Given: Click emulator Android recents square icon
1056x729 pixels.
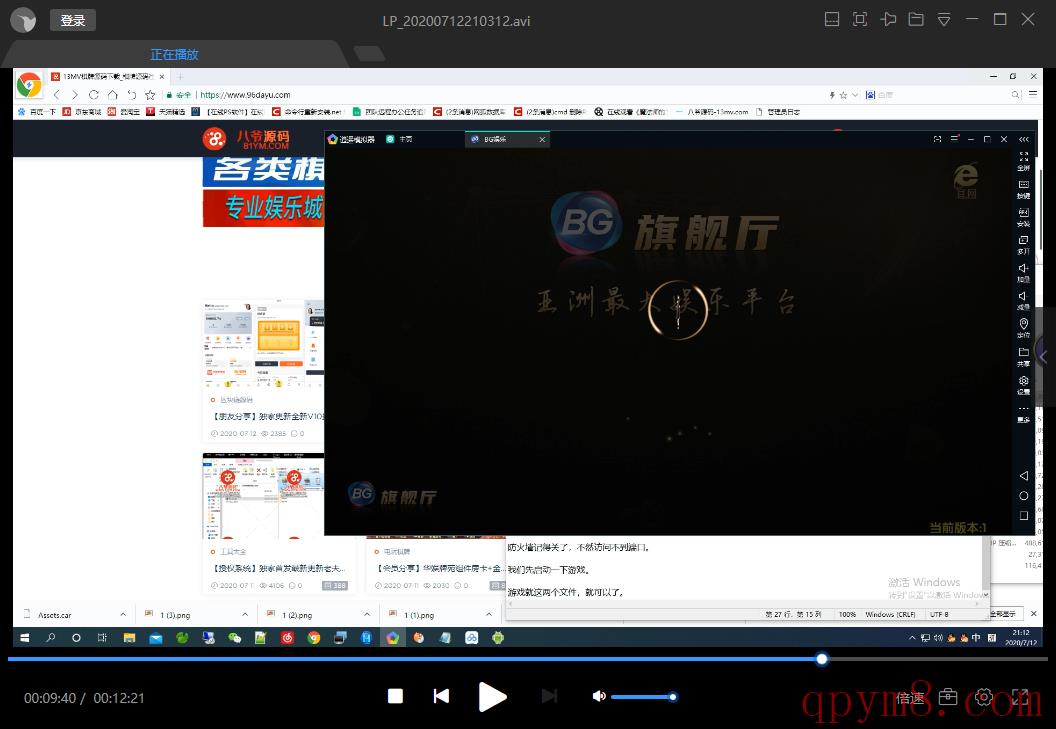Looking at the screenshot, I should [1024, 516].
